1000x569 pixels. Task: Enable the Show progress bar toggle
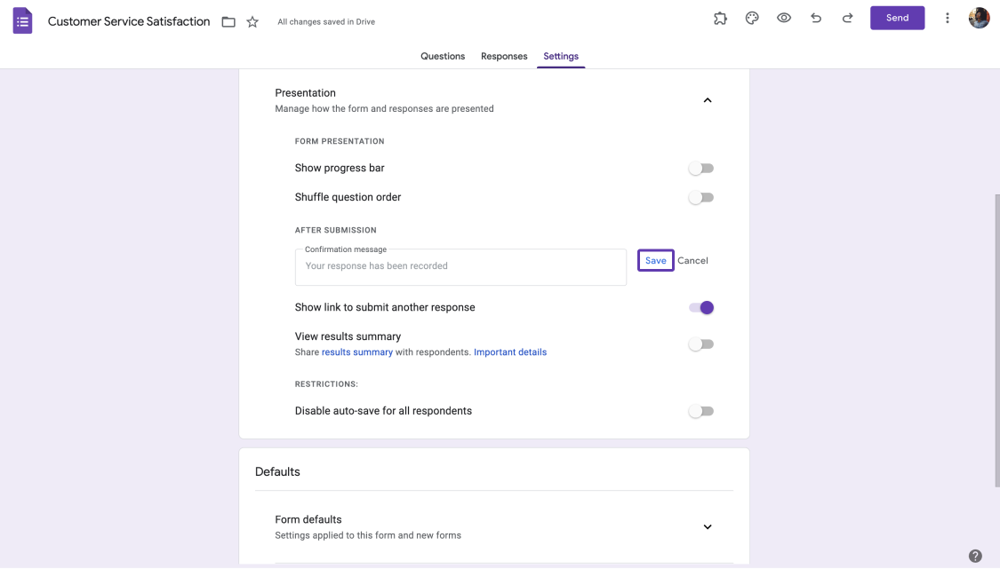701,169
